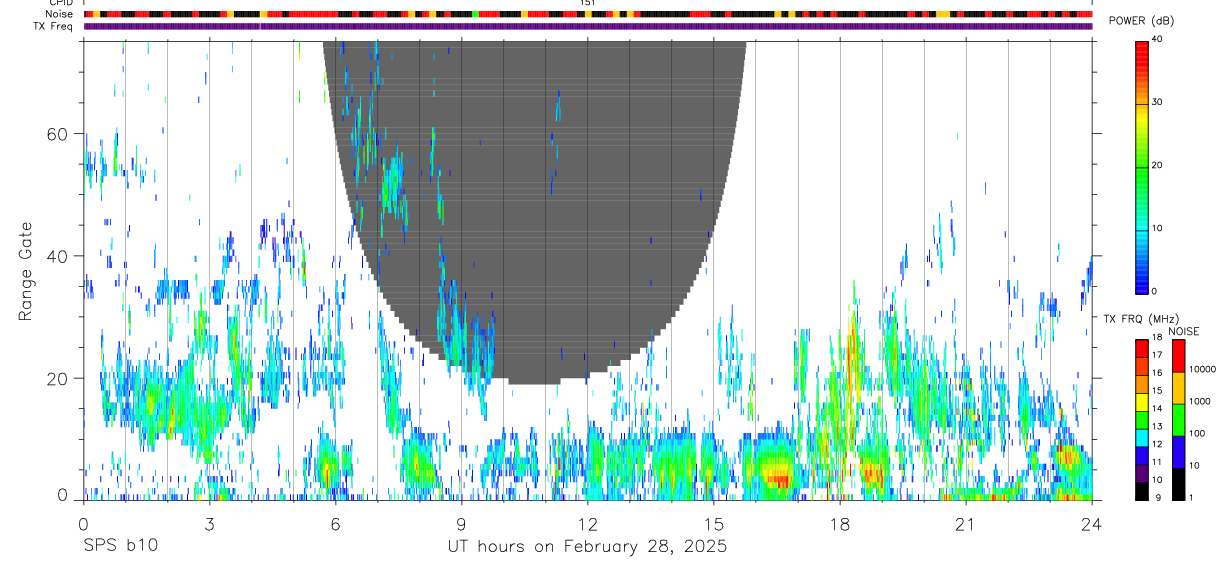Click the purple TX Freq strip above the plot
Image resolution: width=1228 pixels, height=567 pixels.
click(588, 26)
